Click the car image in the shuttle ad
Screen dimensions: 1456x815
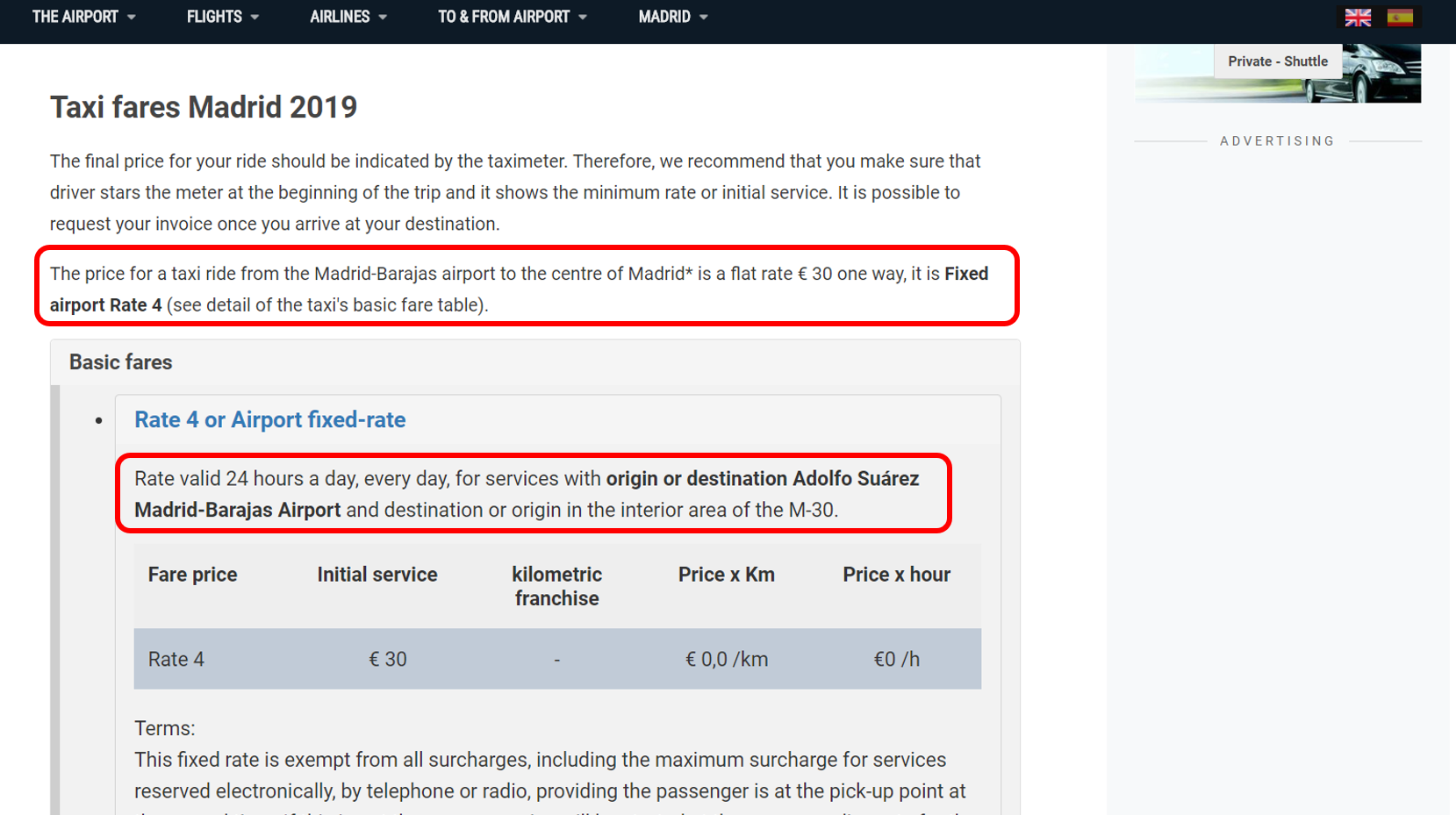[1381, 75]
